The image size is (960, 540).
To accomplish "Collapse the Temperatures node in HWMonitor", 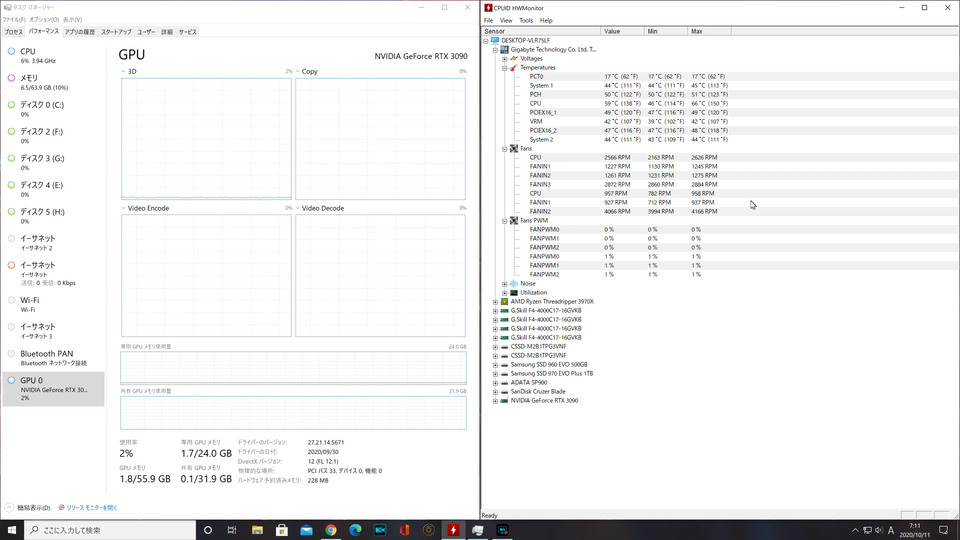I will 504,68.
